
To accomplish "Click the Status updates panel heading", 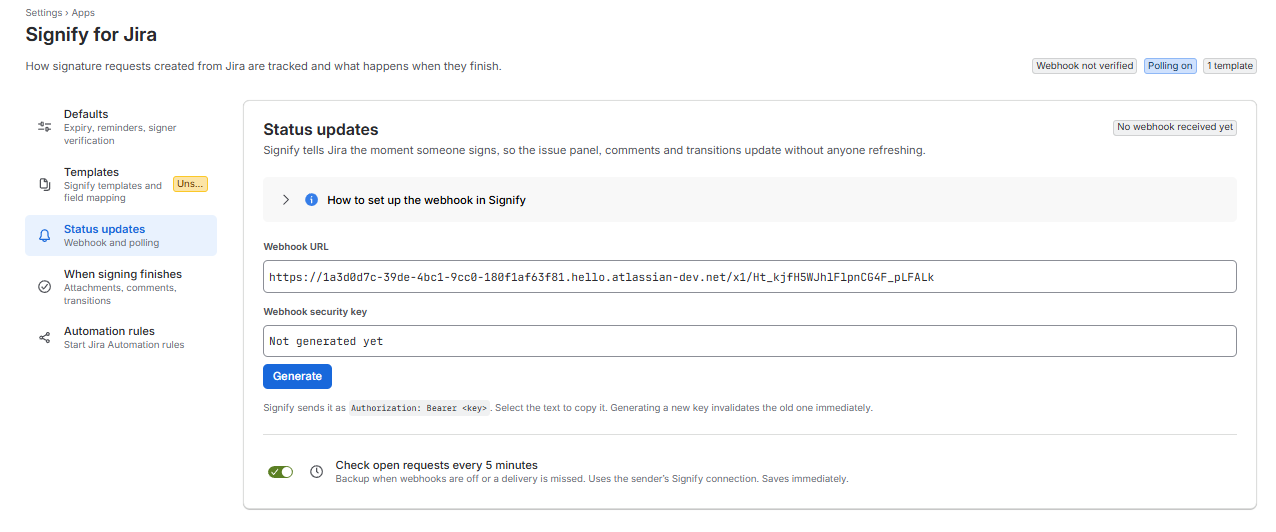I will [x=321, y=129].
